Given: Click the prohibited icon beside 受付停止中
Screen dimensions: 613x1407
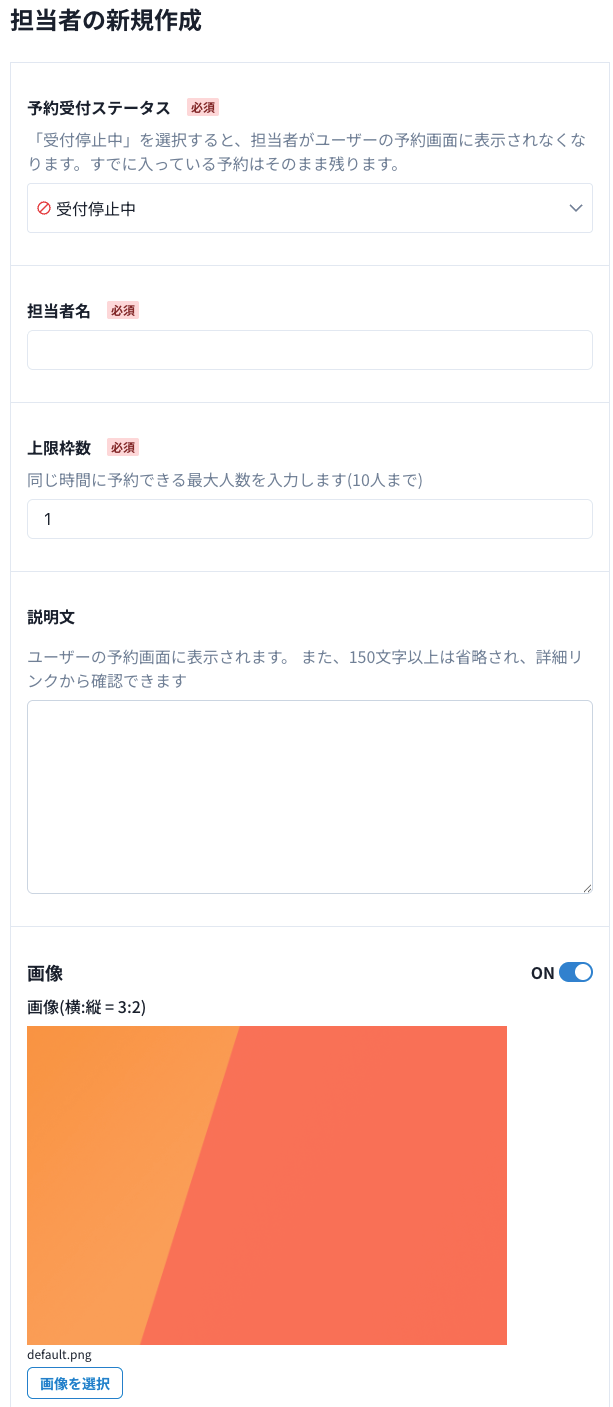Looking at the screenshot, I should tap(44, 208).
